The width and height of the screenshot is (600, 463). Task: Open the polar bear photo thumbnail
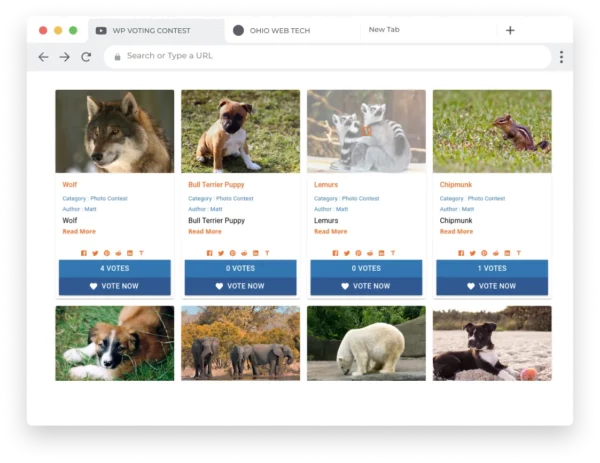coord(366,343)
